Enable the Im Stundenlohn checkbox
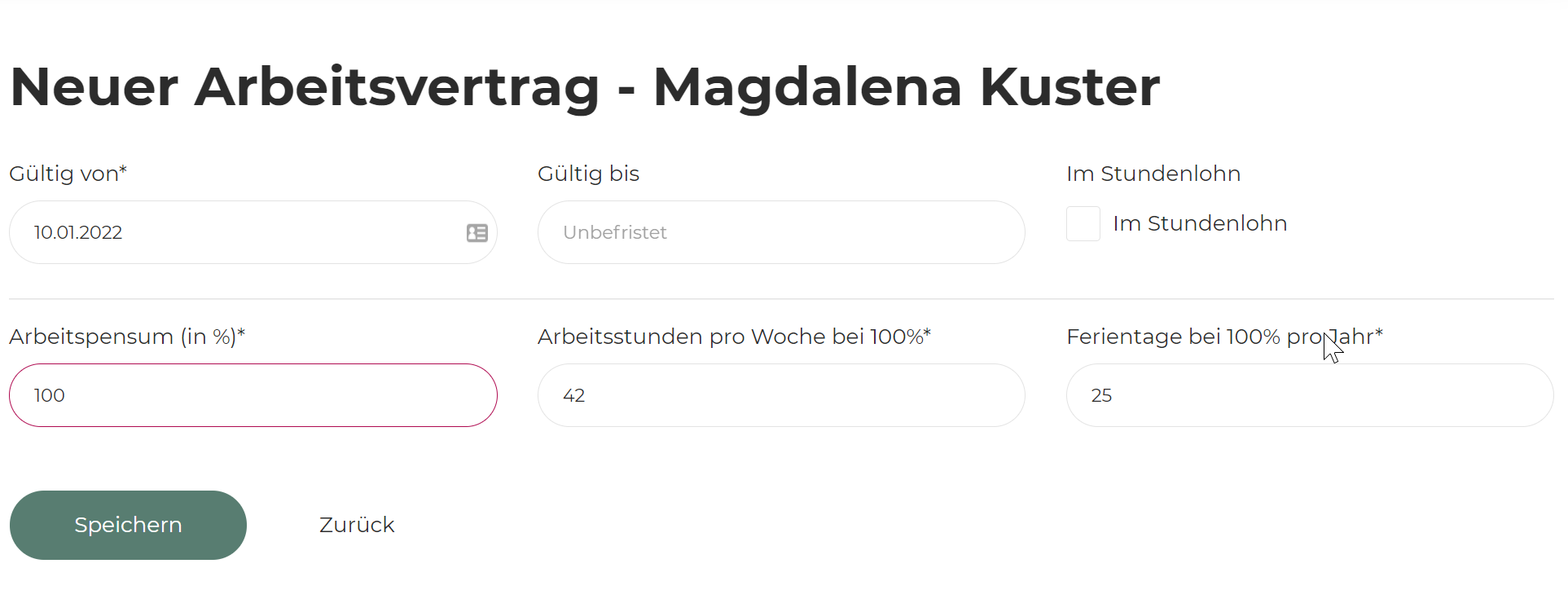The image size is (1568, 612). pos(1083,224)
